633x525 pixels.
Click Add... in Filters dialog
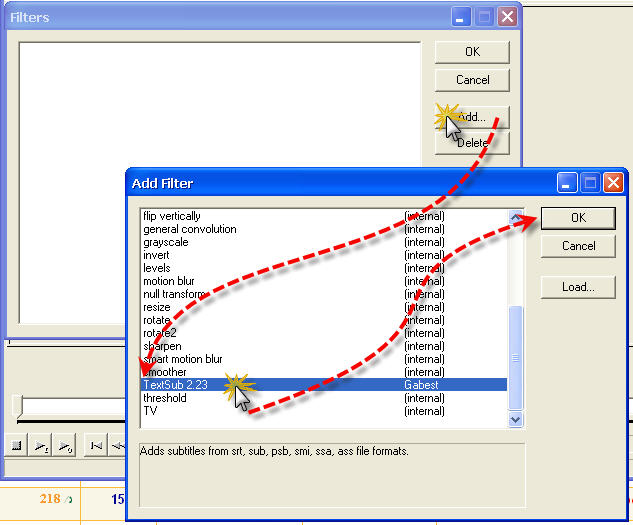(472, 117)
